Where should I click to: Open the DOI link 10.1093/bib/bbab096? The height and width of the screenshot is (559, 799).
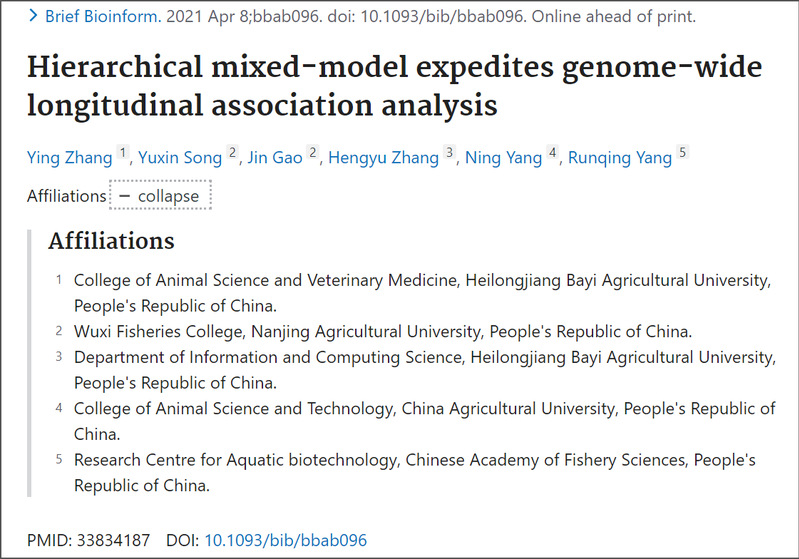pyautogui.click(x=285, y=540)
